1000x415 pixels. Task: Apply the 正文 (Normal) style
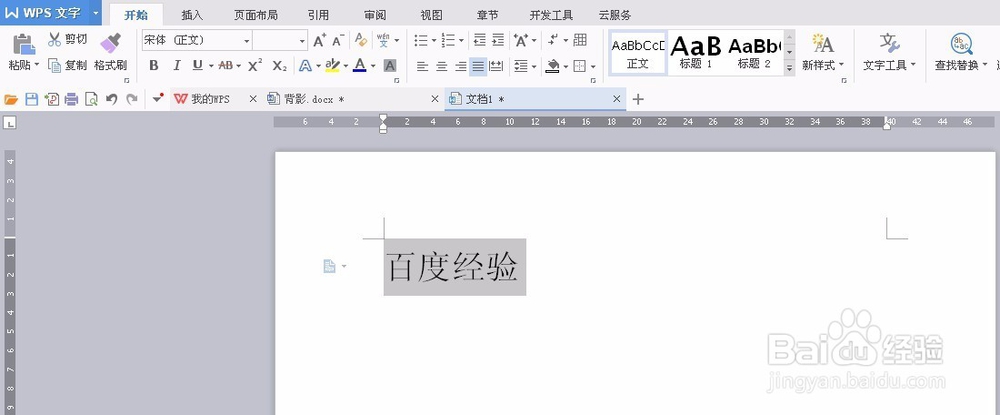pos(638,54)
